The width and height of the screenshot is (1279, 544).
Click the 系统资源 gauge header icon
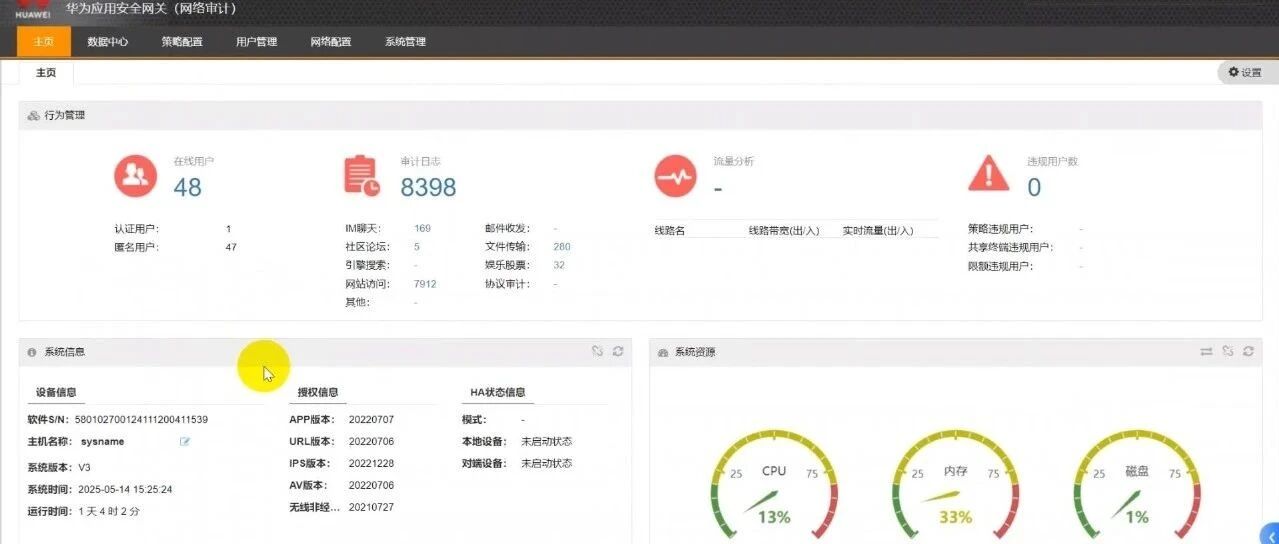pos(663,352)
